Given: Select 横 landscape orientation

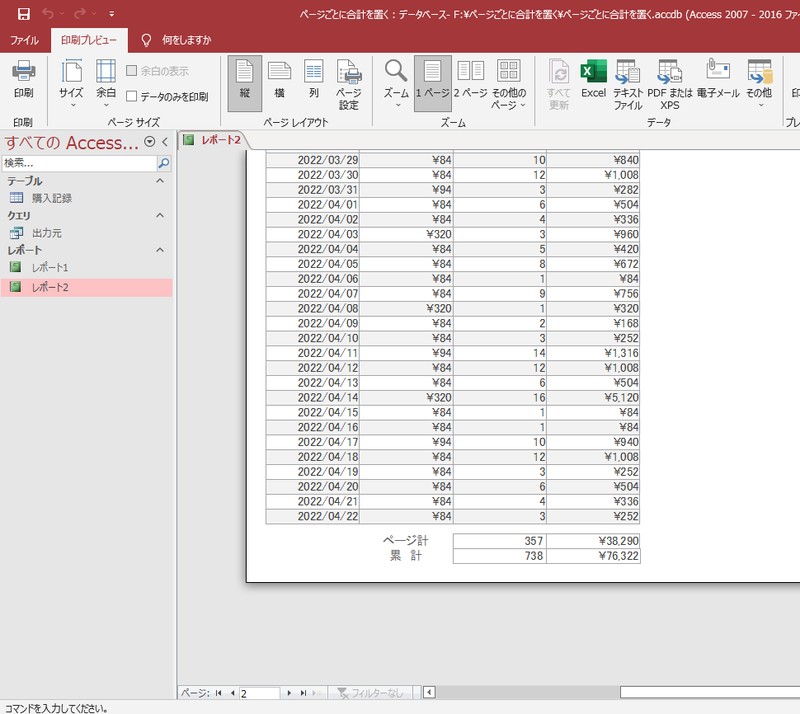Looking at the screenshot, I should (x=280, y=79).
